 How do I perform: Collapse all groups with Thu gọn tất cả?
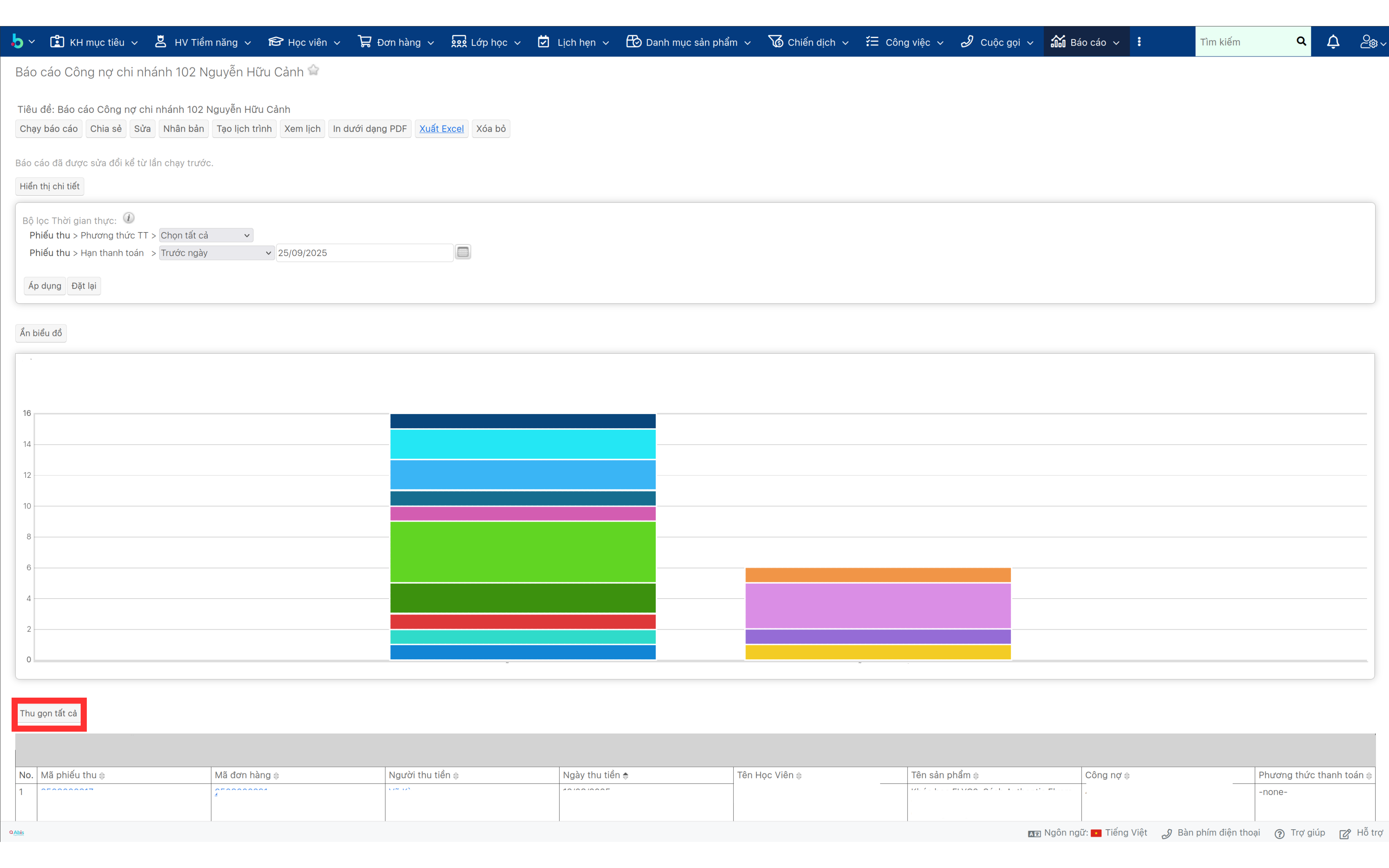[48, 713]
